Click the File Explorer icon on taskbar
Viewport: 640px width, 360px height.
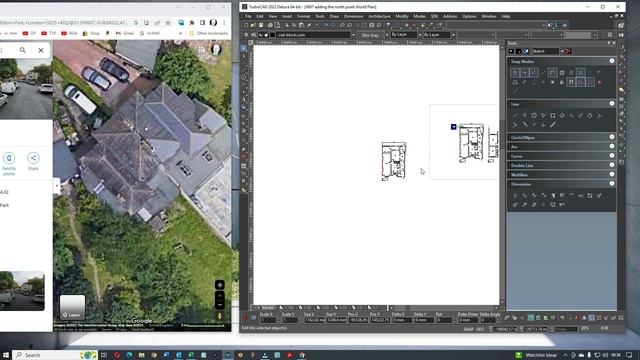coord(142,355)
